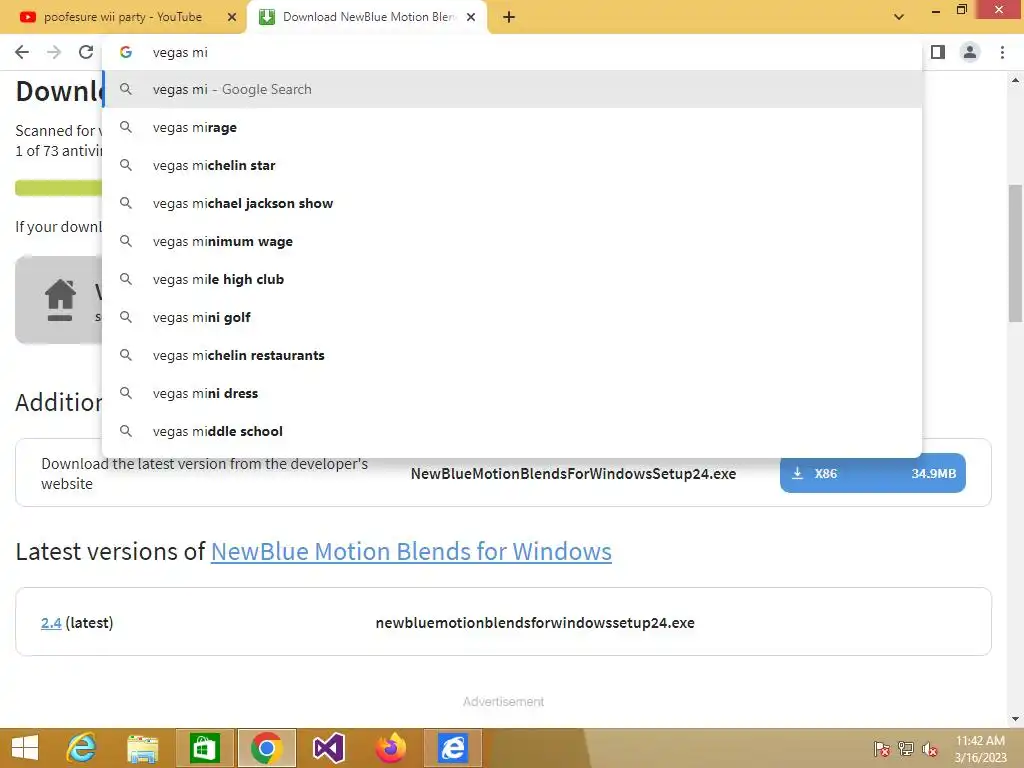Click the Chrome icon in the taskbar
The width and height of the screenshot is (1024, 768).
click(x=266, y=748)
